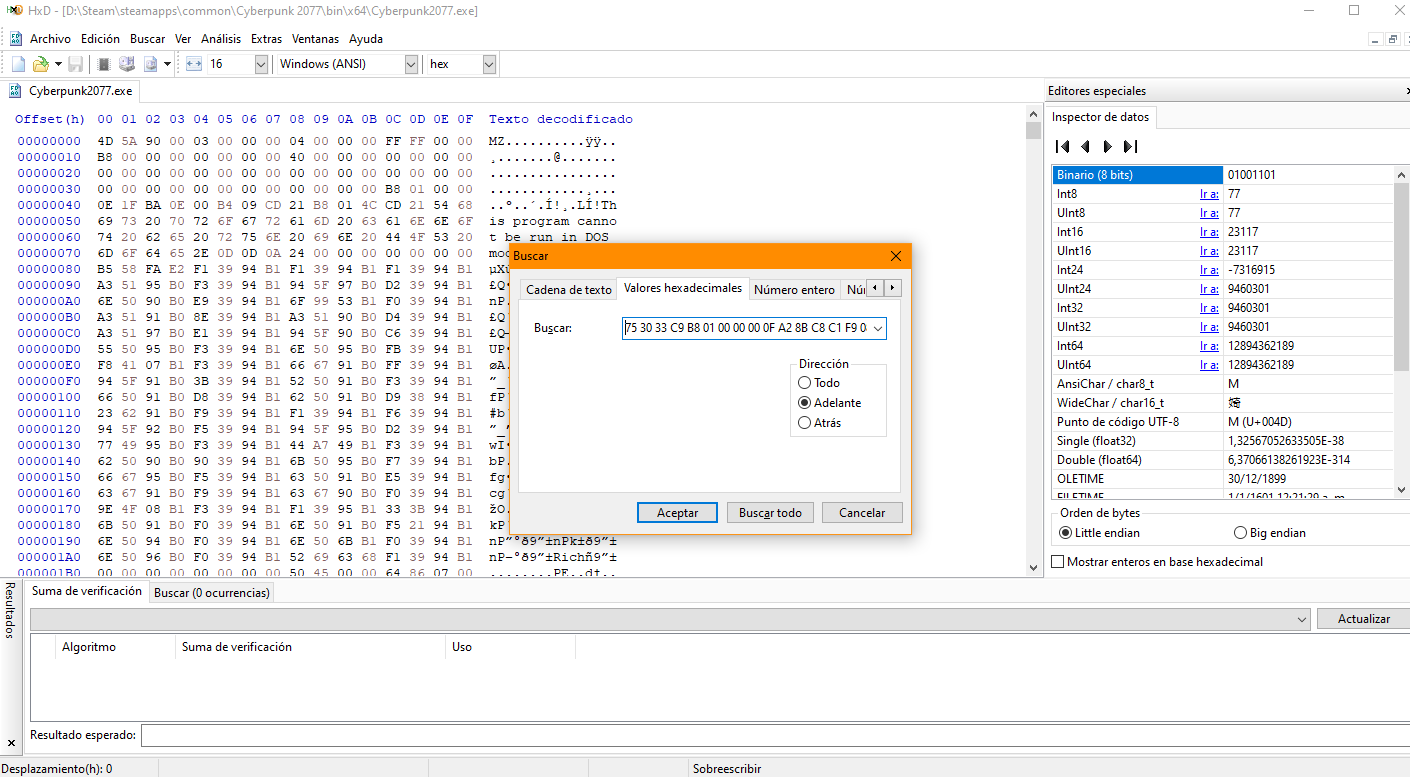Go to the next byte in the Data Inspector

(x=1107, y=147)
